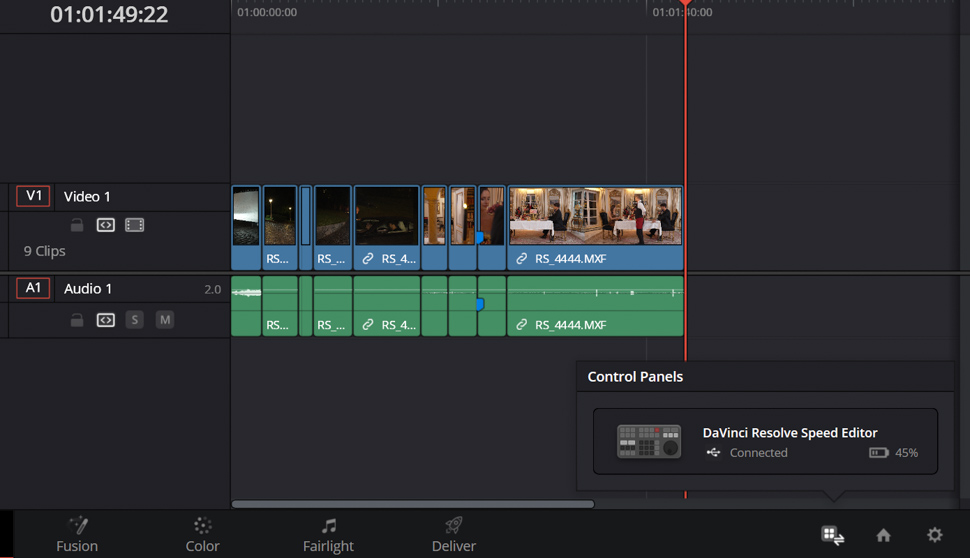
Task: Click the horizontal timeline scrollbar
Action: pyautogui.click(x=412, y=504)
